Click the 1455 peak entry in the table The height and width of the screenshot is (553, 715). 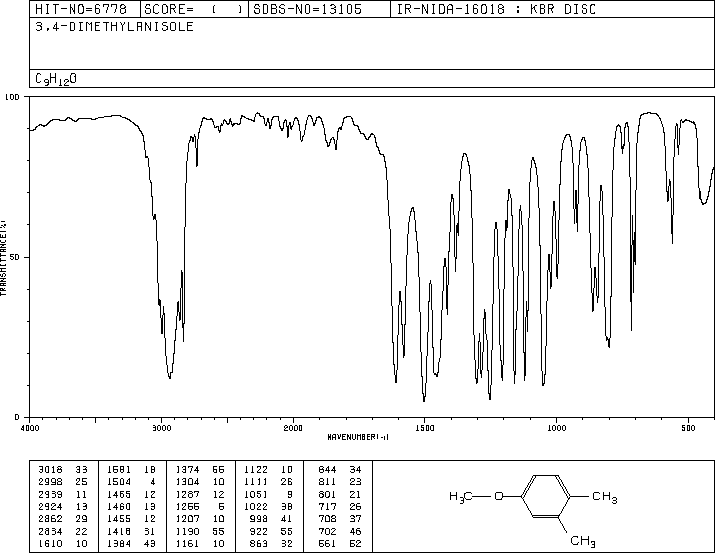(x=131, y=519)
